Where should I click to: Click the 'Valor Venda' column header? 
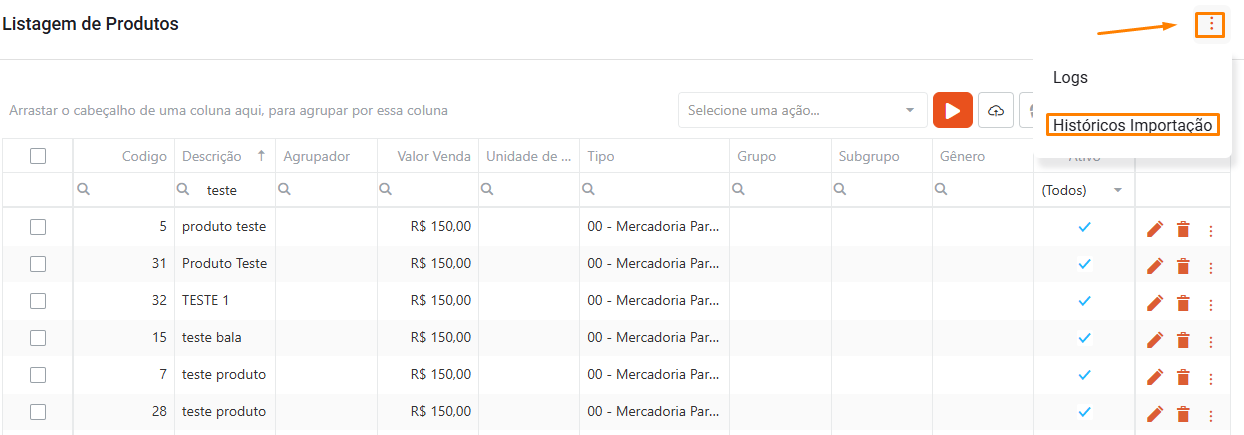pos(433,156)
